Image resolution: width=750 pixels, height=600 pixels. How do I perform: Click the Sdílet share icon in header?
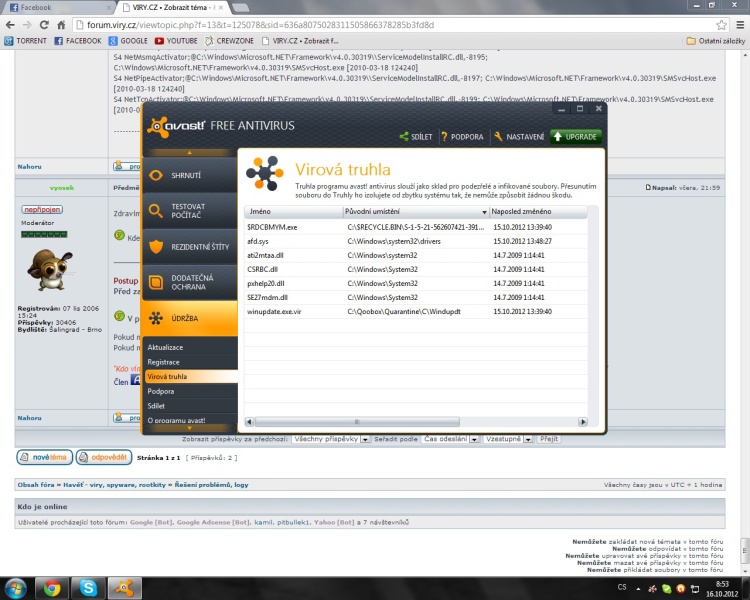pos(404,137)
